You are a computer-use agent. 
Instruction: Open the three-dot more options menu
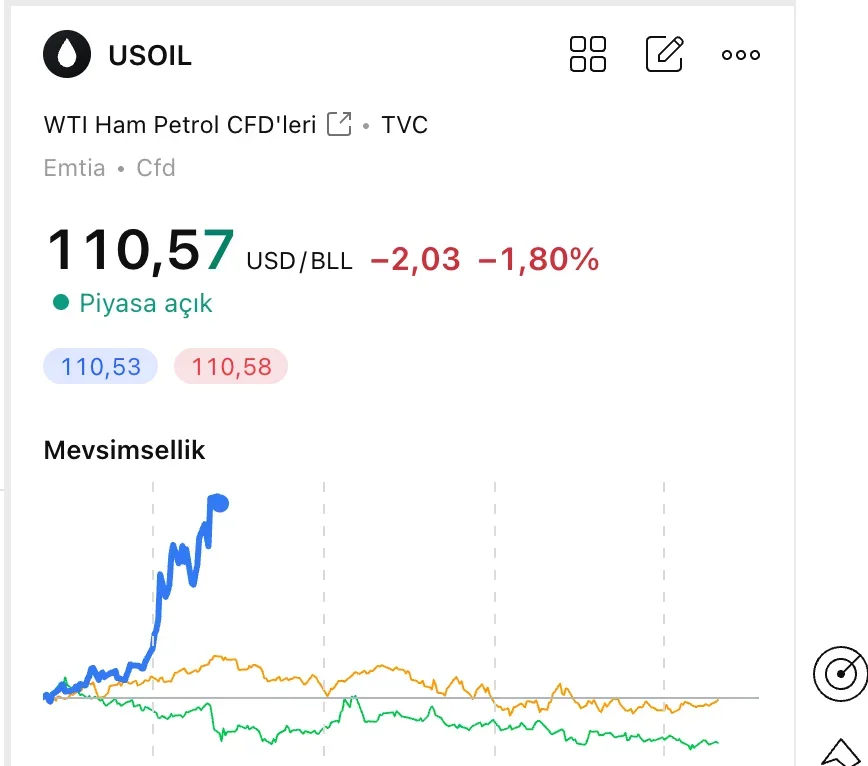coord(741,55)
